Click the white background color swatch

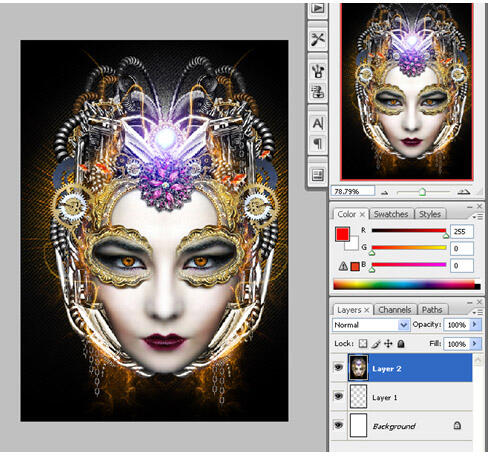pos(353,245)
